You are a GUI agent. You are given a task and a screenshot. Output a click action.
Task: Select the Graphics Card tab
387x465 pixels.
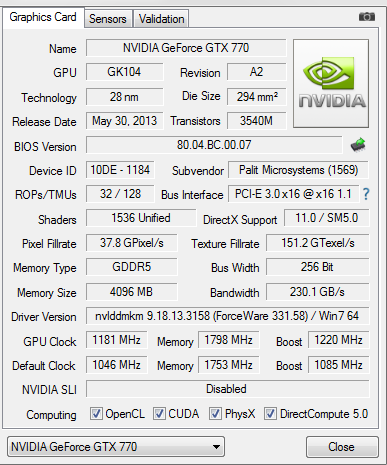coord(43,17)
